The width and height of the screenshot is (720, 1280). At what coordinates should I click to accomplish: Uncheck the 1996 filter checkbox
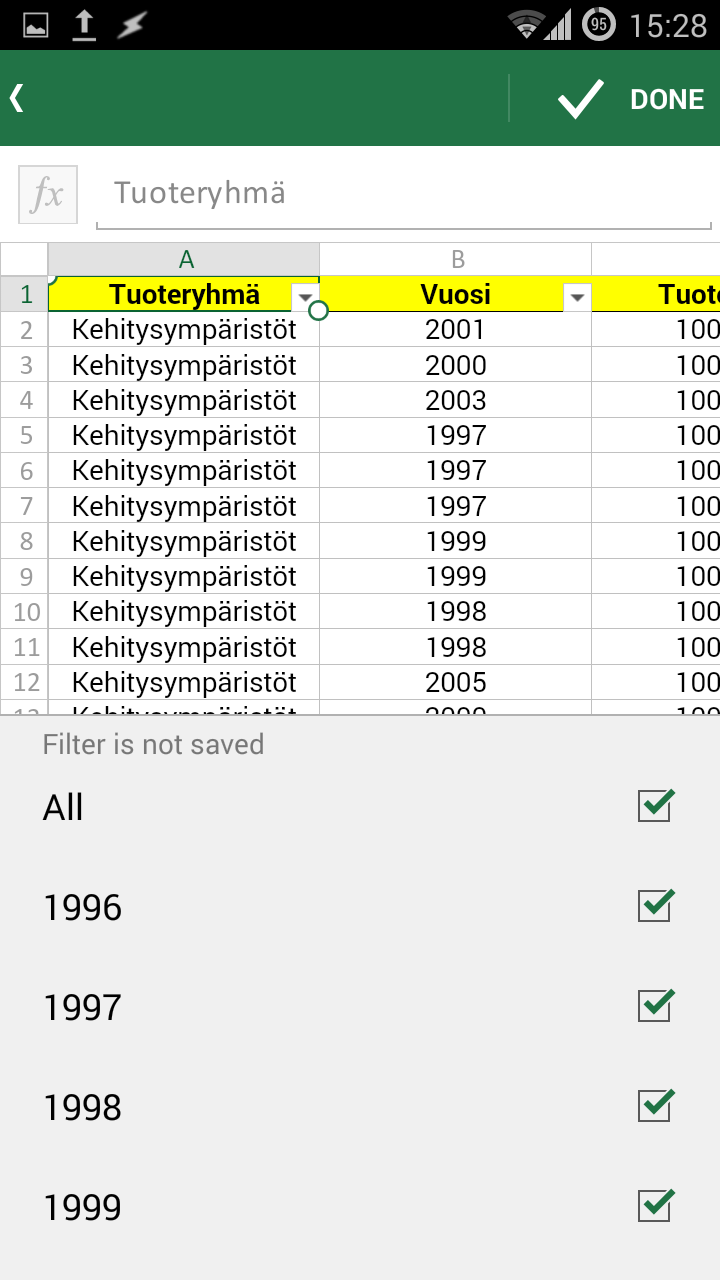coord(655,906)
